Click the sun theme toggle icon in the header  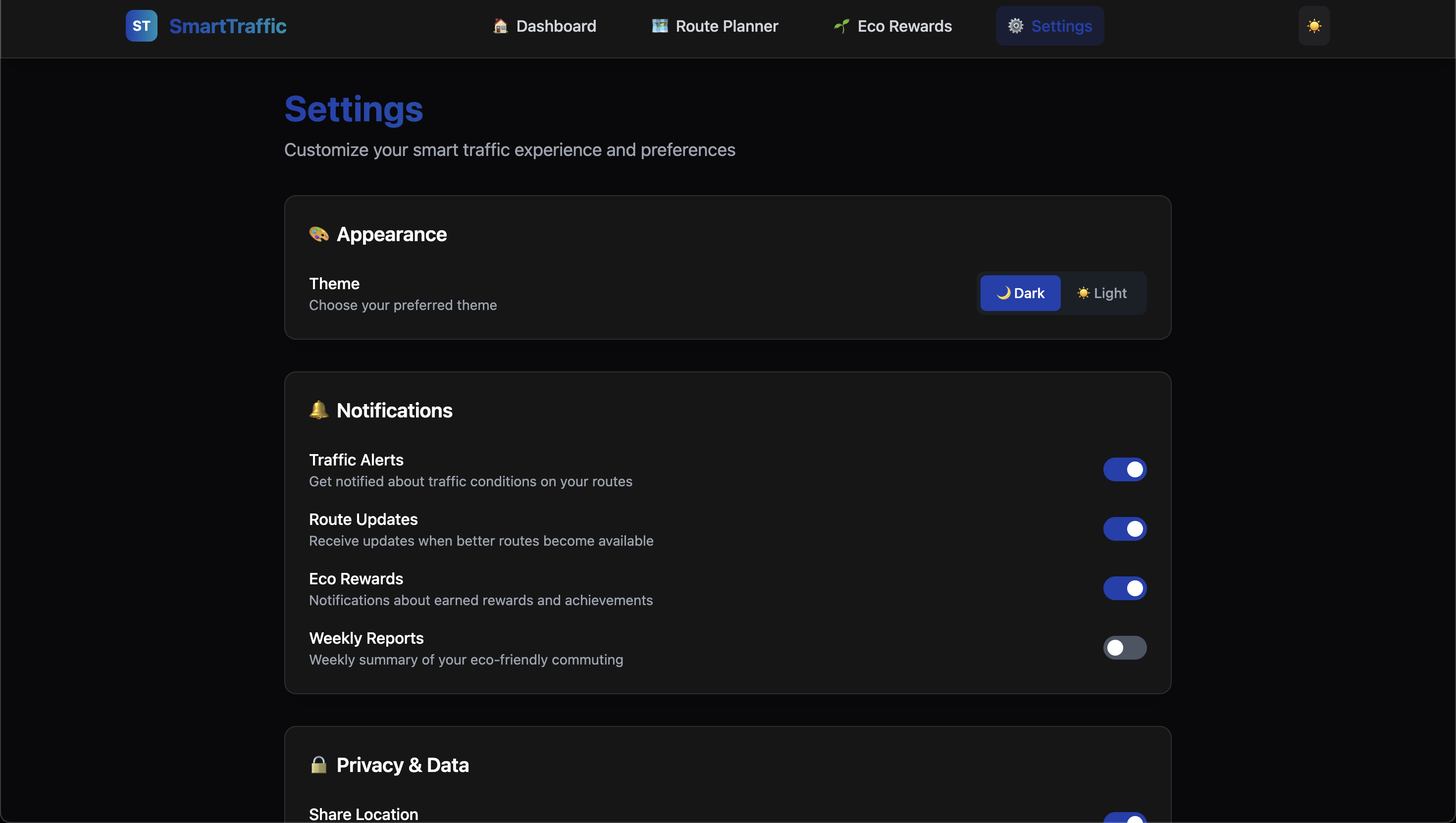pyautogui.click(x=1313, y=26)
